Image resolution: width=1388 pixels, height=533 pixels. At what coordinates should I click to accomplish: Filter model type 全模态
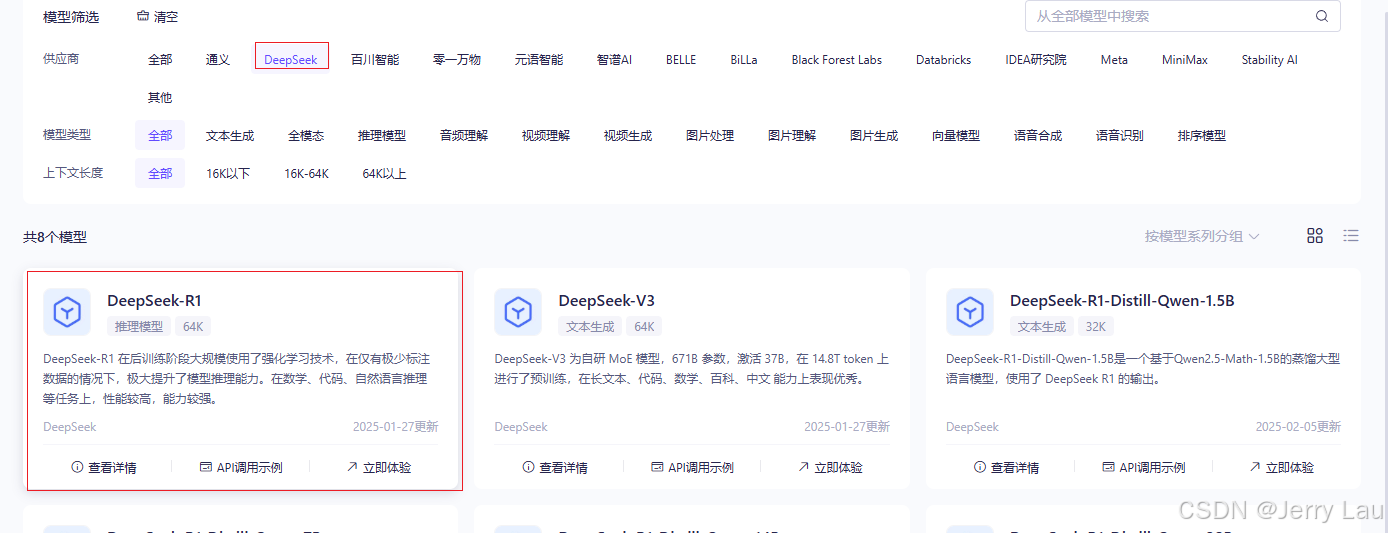(306, 135)
